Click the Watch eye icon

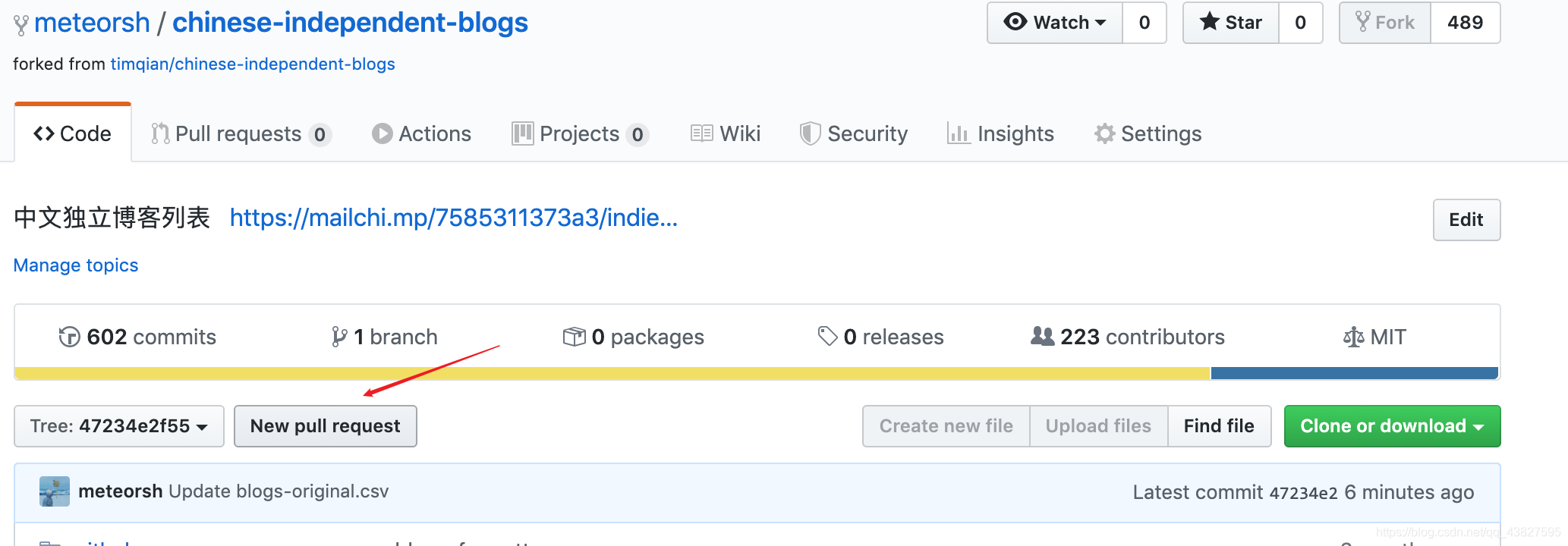pyautogui.click(x=1015, y=22)
